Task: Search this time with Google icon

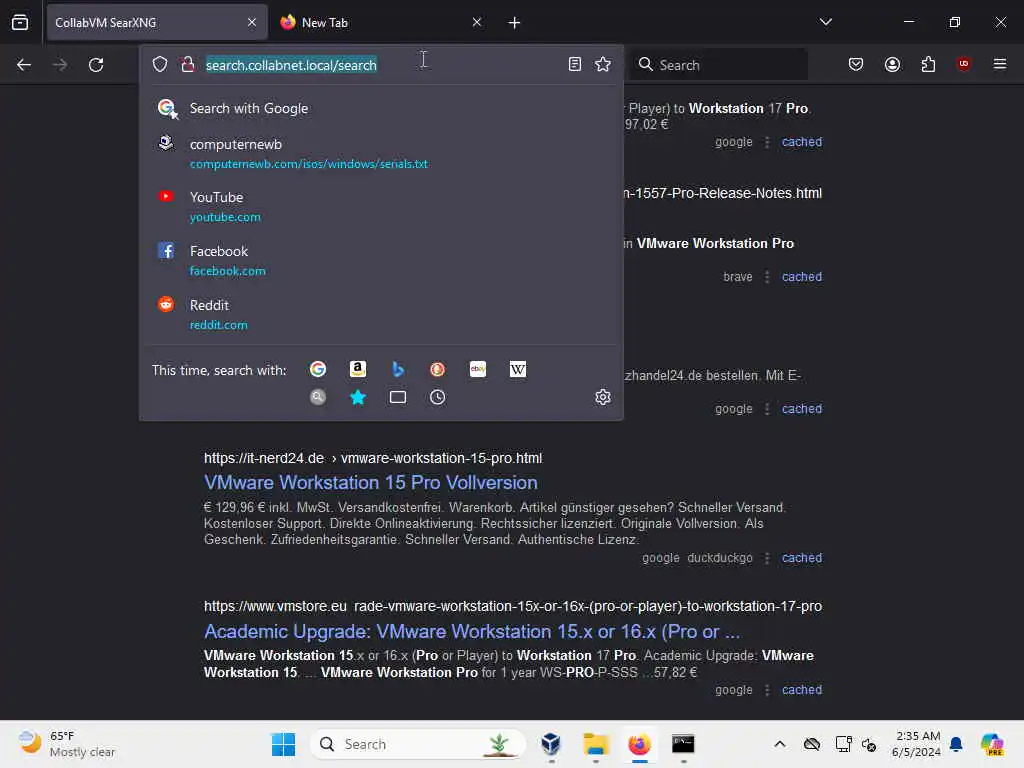Action: coord(318,369)
